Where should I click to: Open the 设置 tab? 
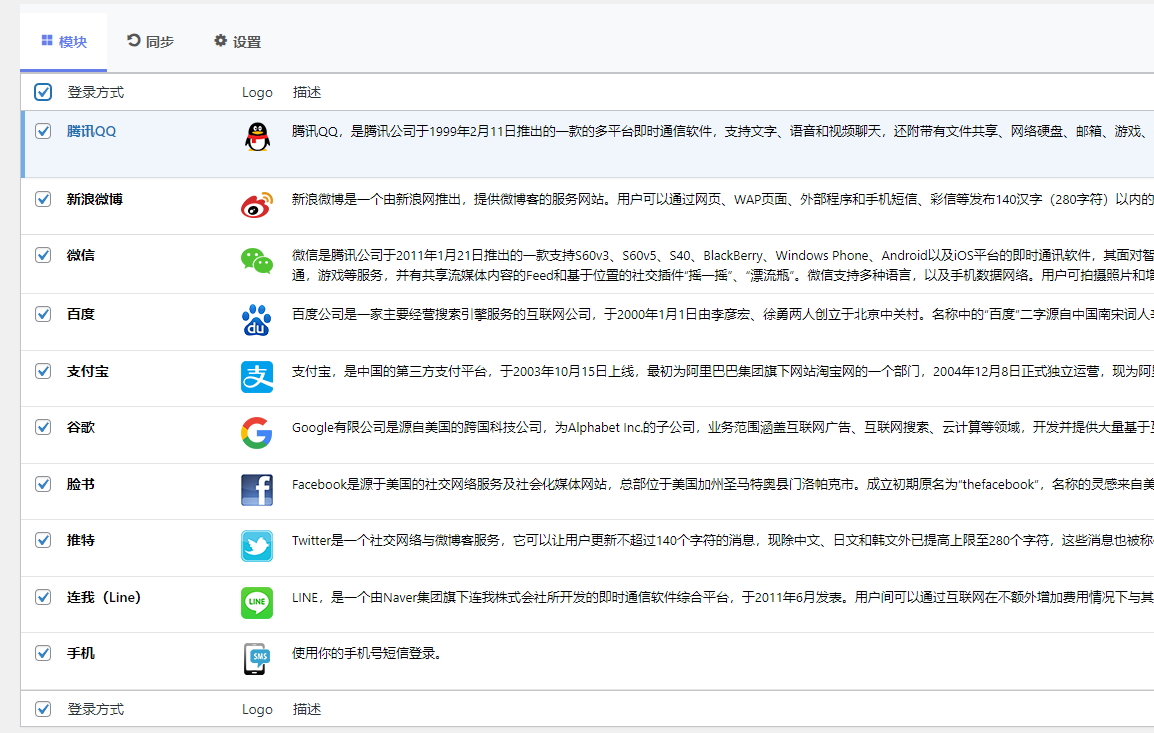point(237,42)
